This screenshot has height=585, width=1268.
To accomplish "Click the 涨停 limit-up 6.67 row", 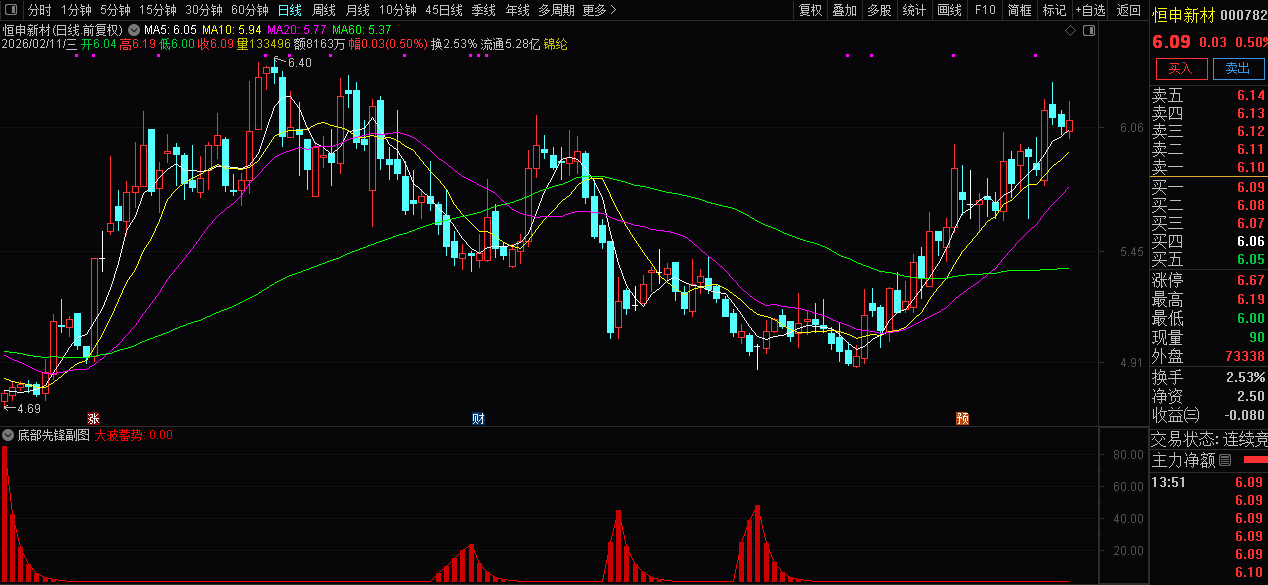I will coord(1208,280).
